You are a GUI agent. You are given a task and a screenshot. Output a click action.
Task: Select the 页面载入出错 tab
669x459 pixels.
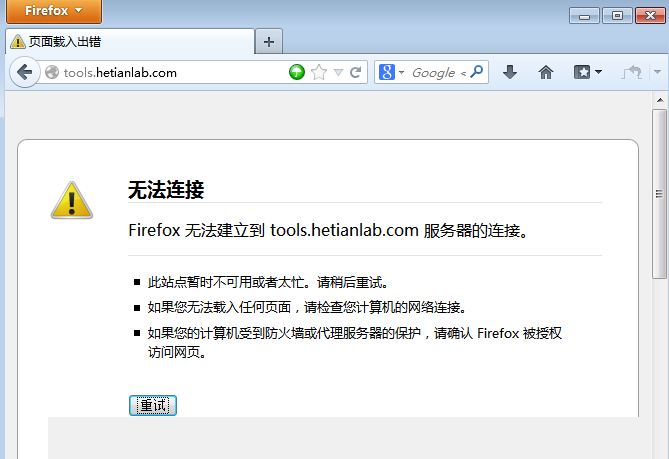[130, 42]
